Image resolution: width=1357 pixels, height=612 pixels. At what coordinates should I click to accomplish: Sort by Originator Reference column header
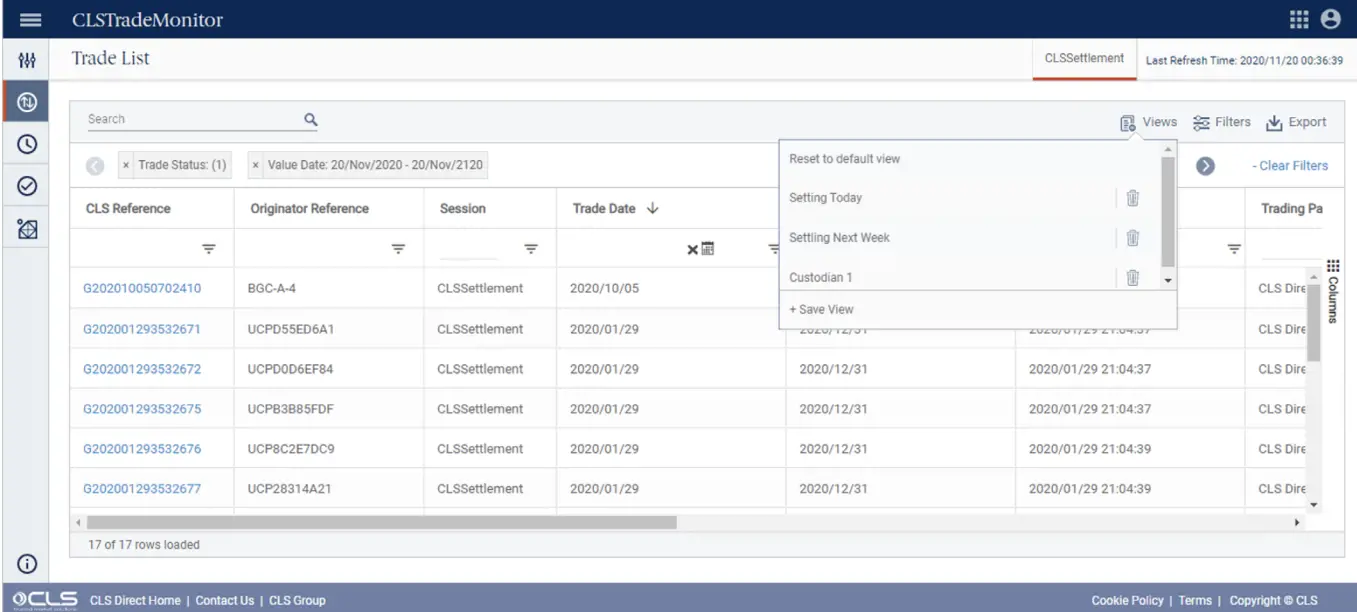(x=309, y=208)
